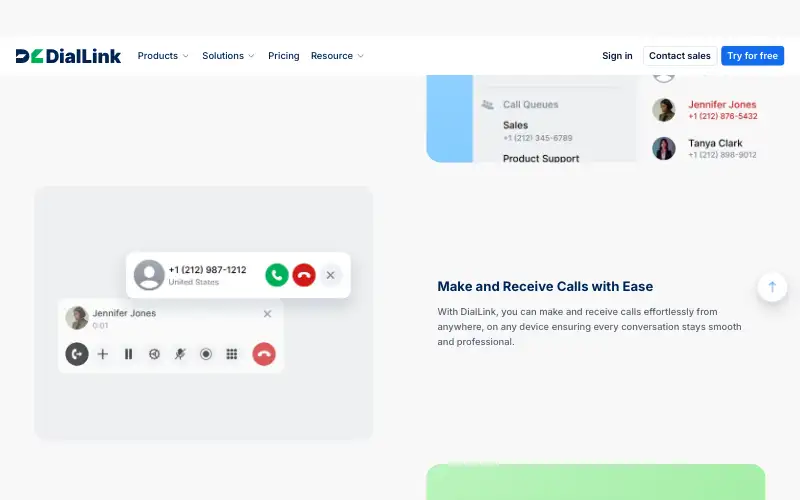Image resolution: width=800 pixels, height=500 pixels.
Task: Click Jennifer Jones avatar in call panel
Action: tap(77, 318)
